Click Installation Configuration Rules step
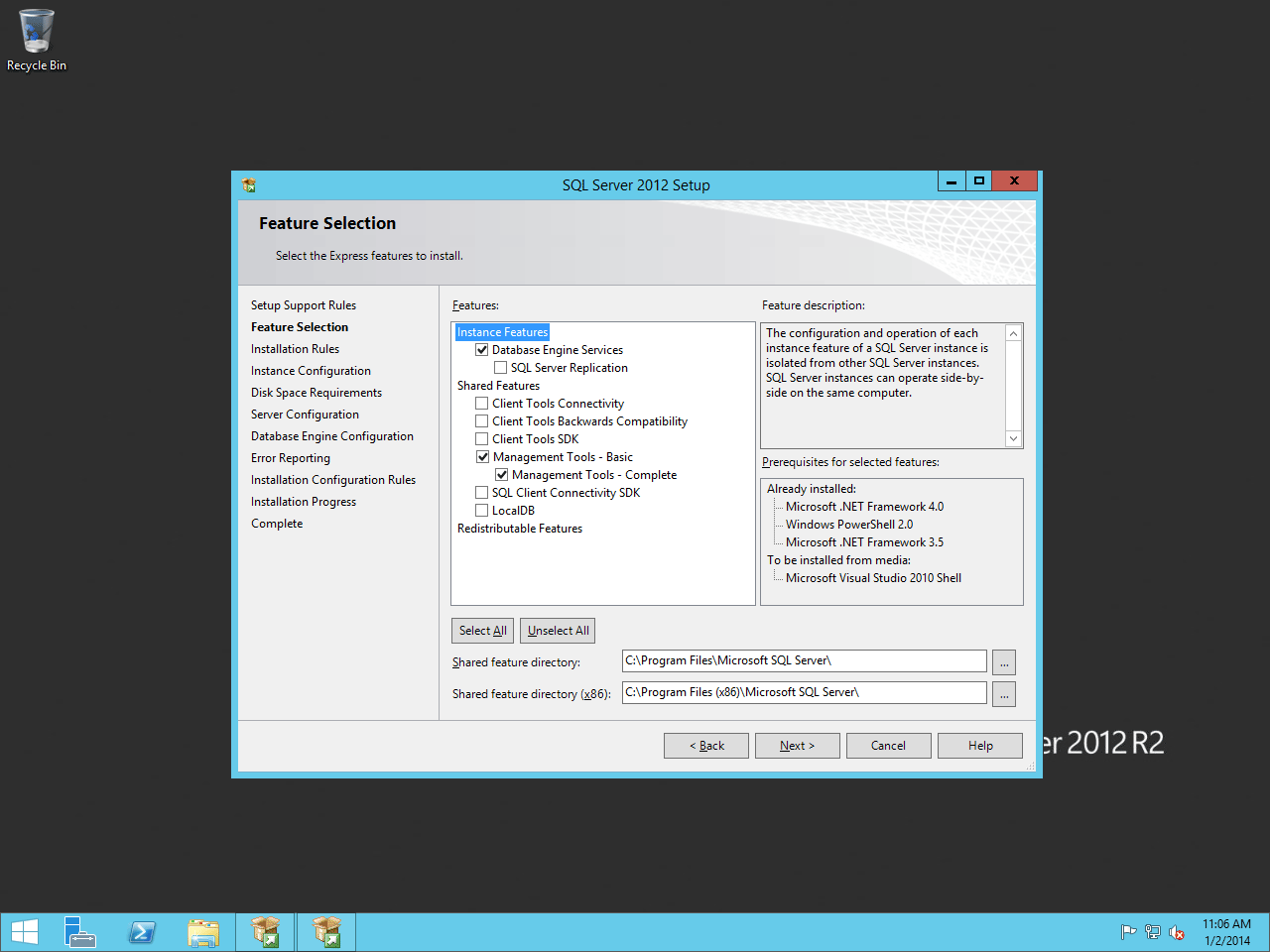 (333, 480)
